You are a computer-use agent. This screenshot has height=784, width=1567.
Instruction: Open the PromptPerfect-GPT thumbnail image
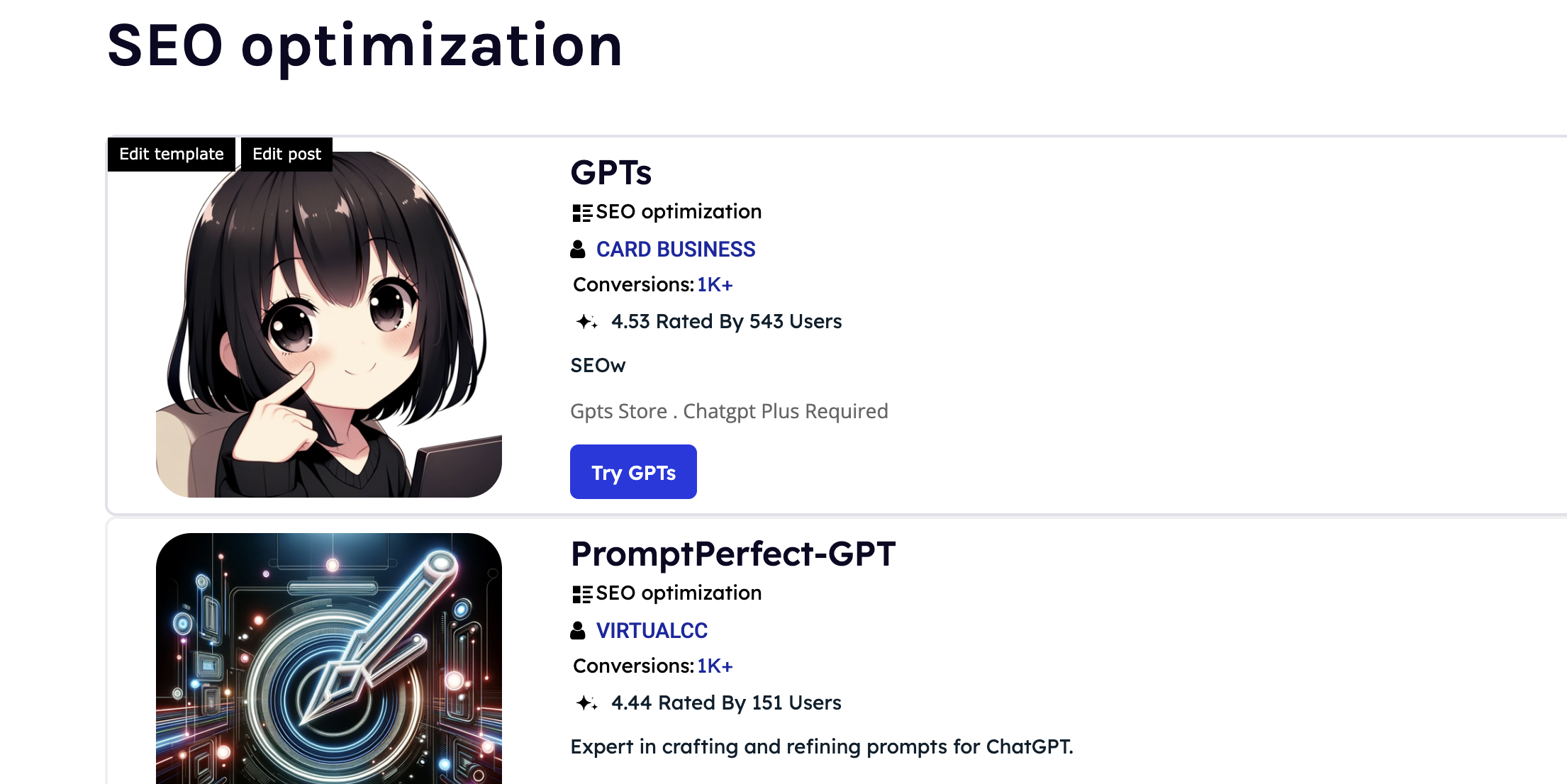click(x=328, y=659)
